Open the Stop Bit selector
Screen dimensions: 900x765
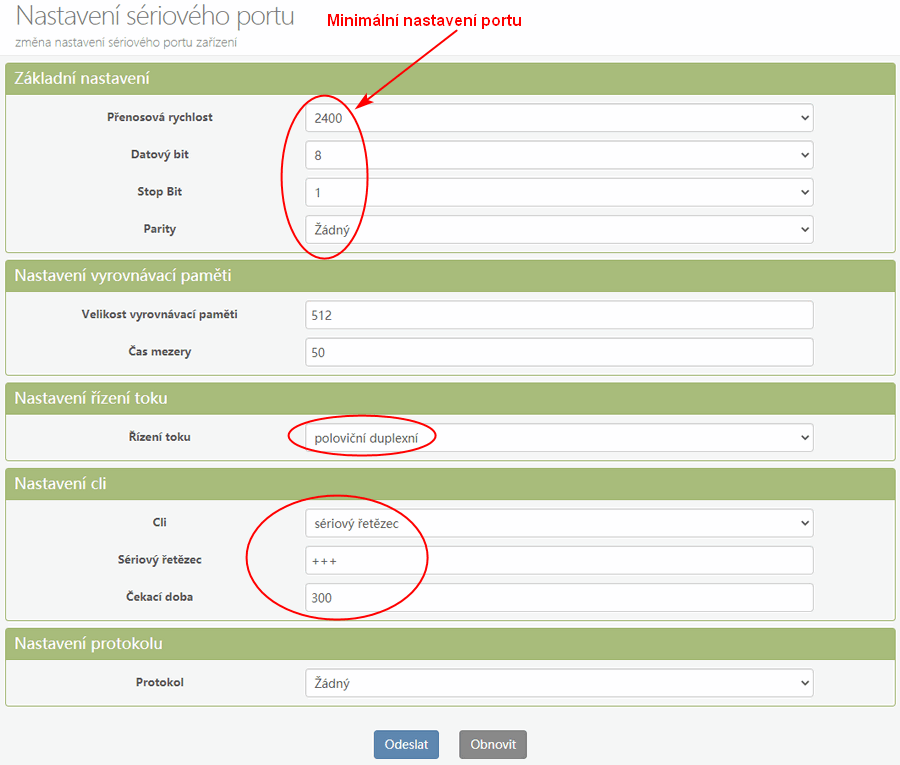(559, 192)
